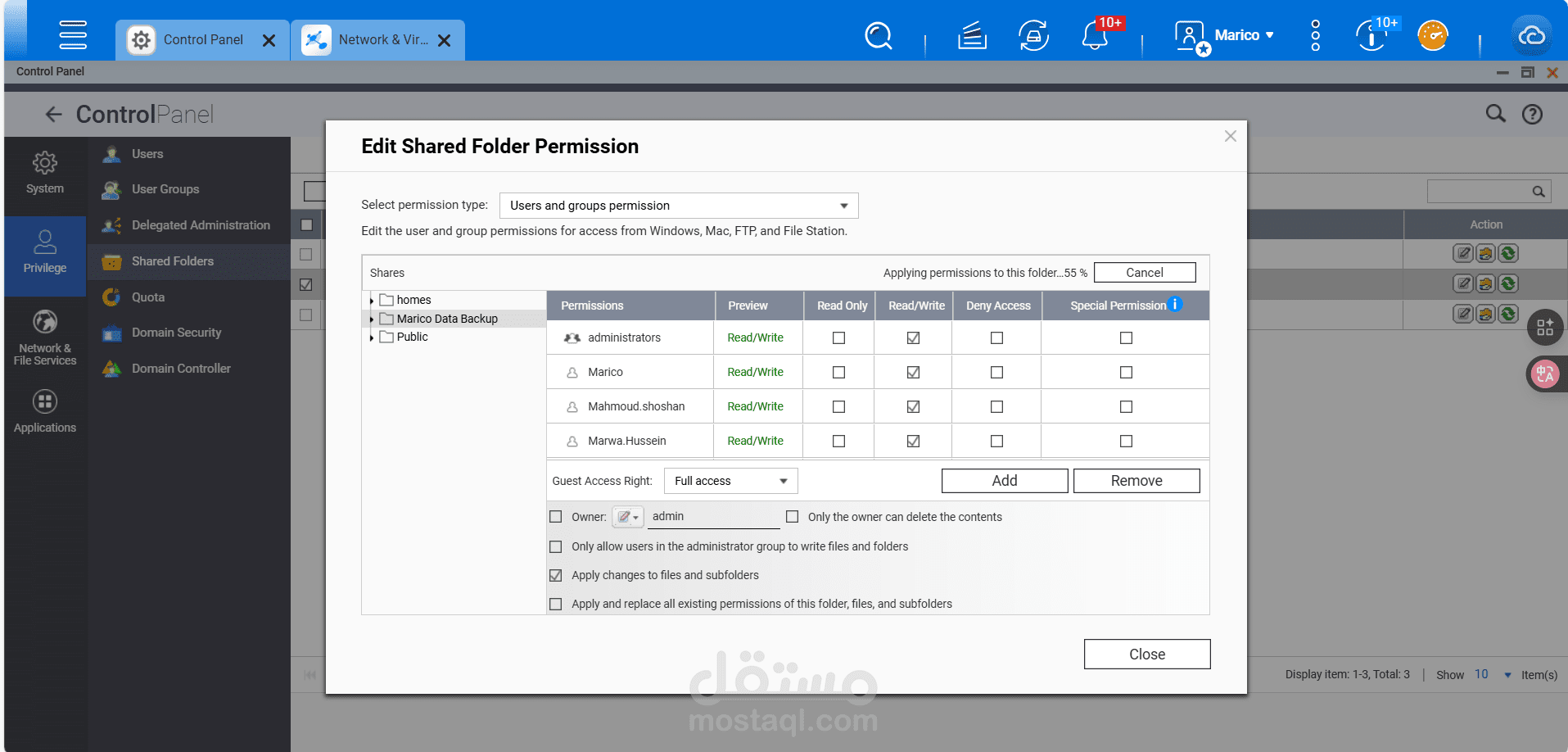The height and width of the screenshot is (752, 1568).
Task: Open the Select permission type dropdown
Action: (x=679, y=206)
